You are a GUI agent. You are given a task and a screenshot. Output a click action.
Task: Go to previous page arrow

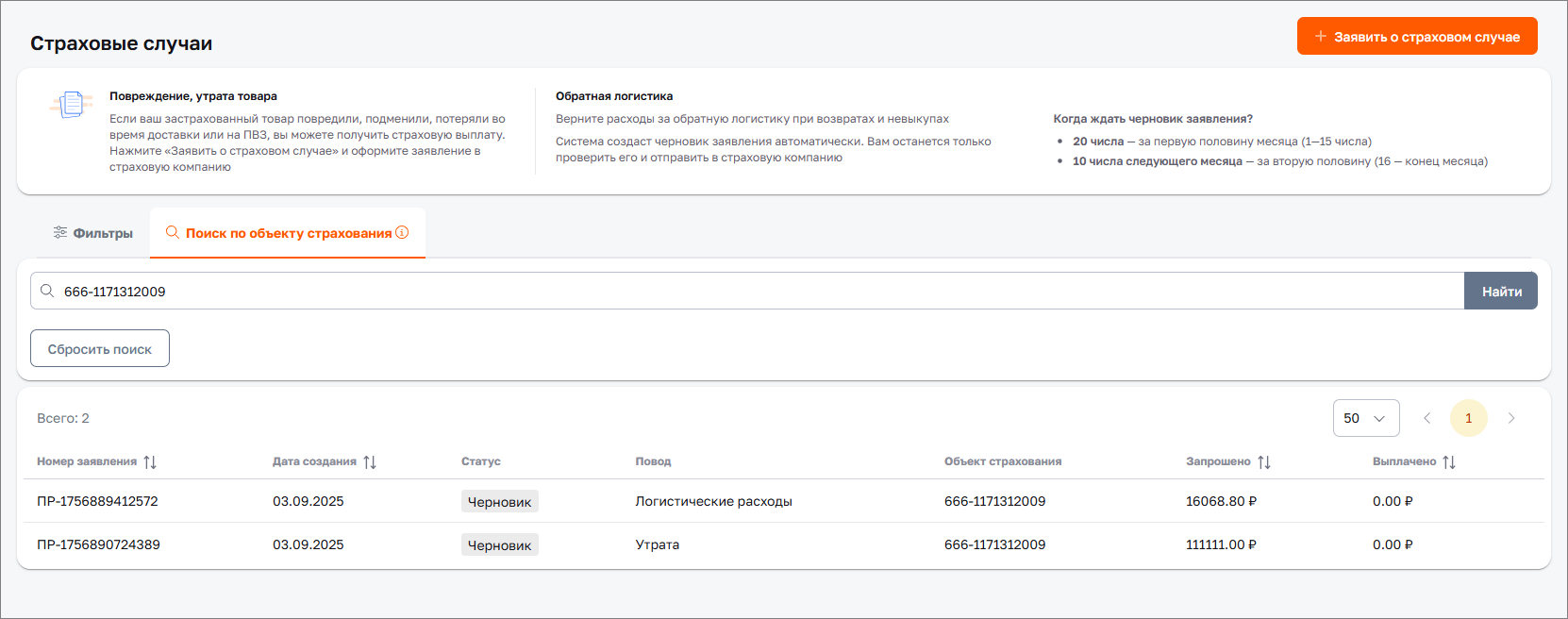[x=1426, y=418]
